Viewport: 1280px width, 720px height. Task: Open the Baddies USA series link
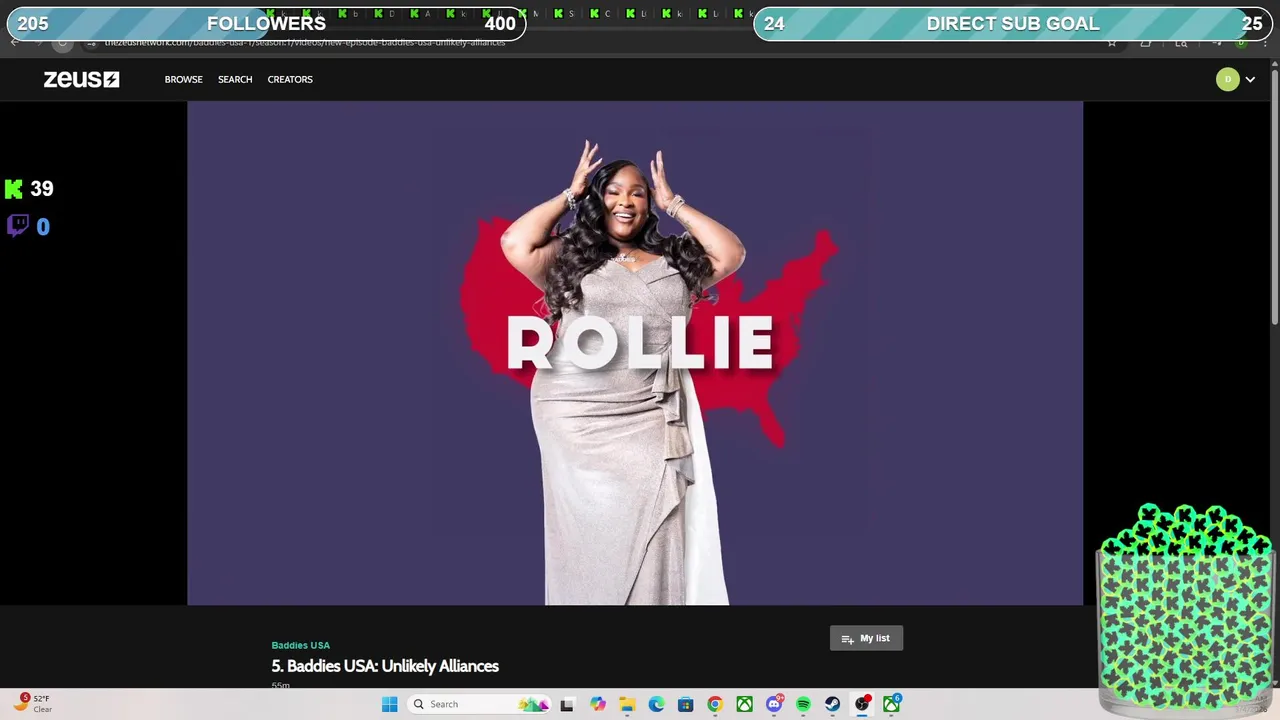300,645
